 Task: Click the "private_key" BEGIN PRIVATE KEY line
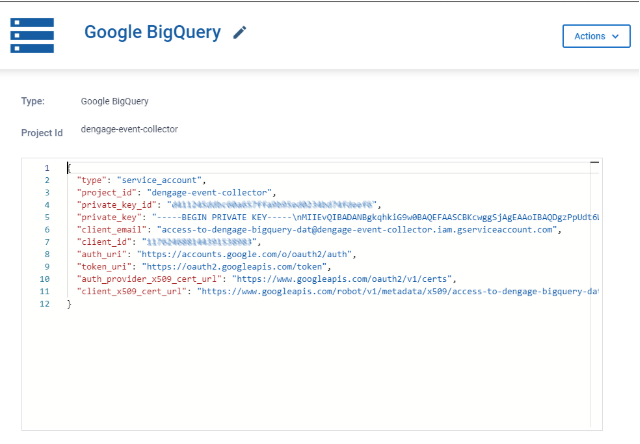coord(338,217)
